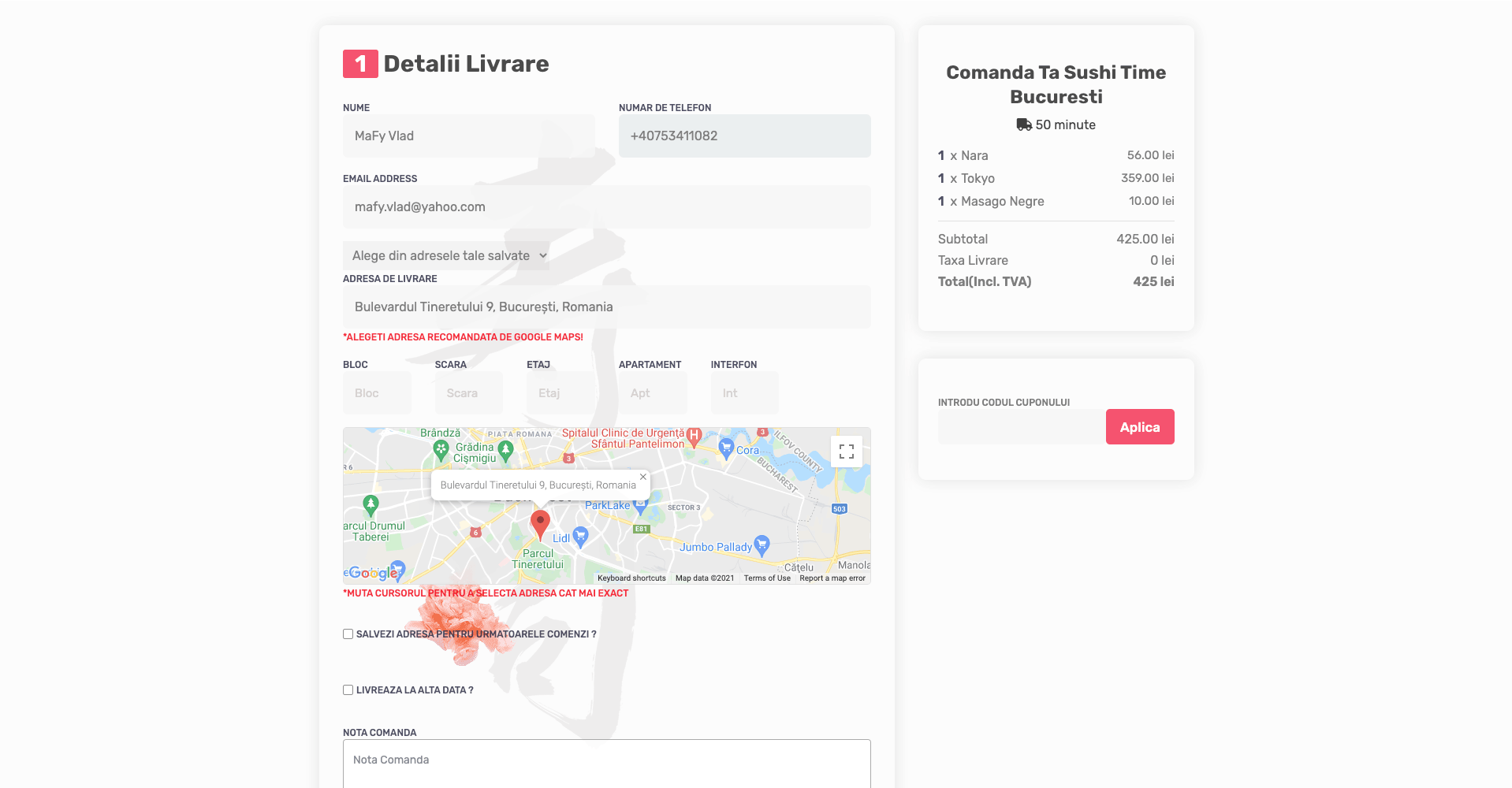Click the '50 minute' delivery time text
Screen dimensions: 1512x788
[x=1066, y=125]
